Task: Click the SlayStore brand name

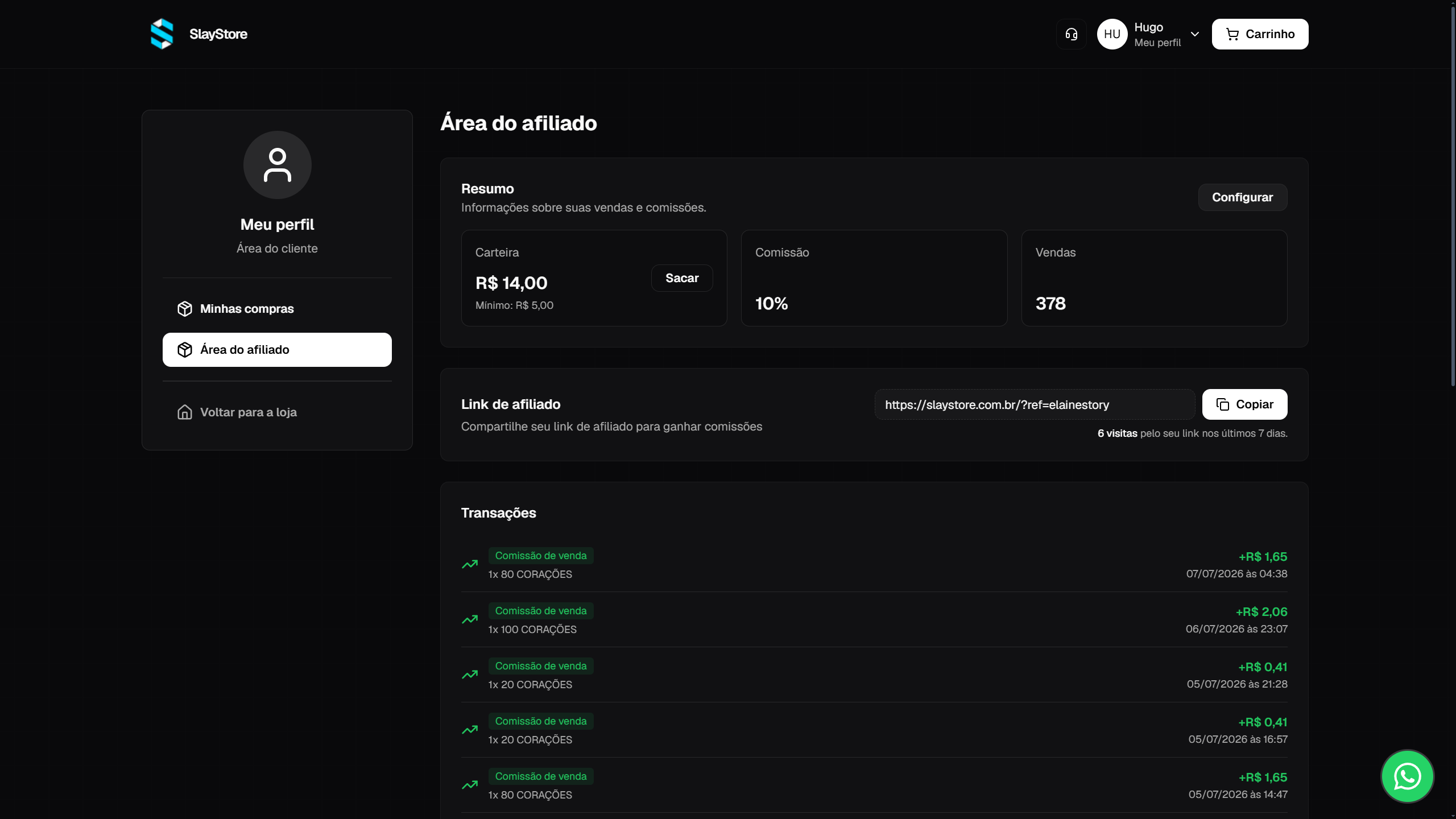Action: pos(218,34)
